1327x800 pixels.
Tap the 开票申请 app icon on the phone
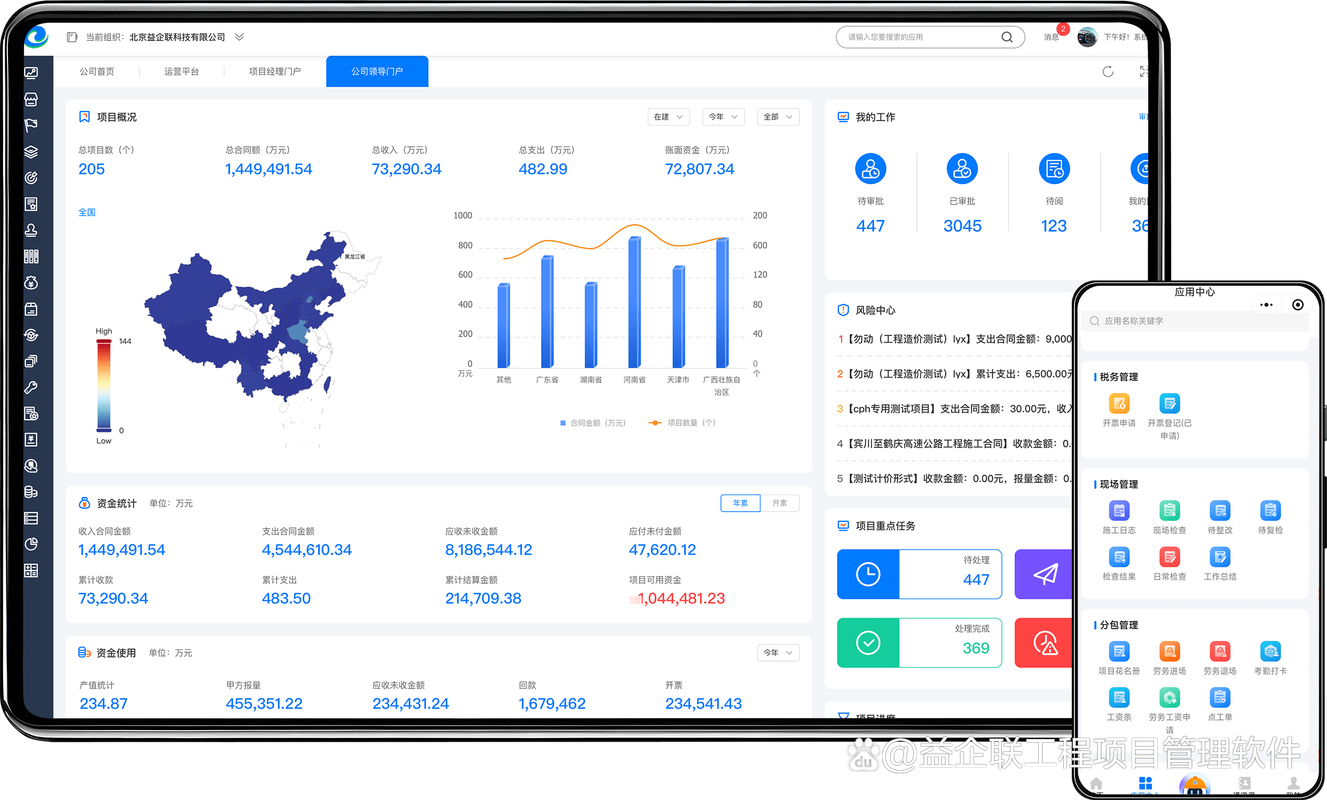(x=1119, y=404)
